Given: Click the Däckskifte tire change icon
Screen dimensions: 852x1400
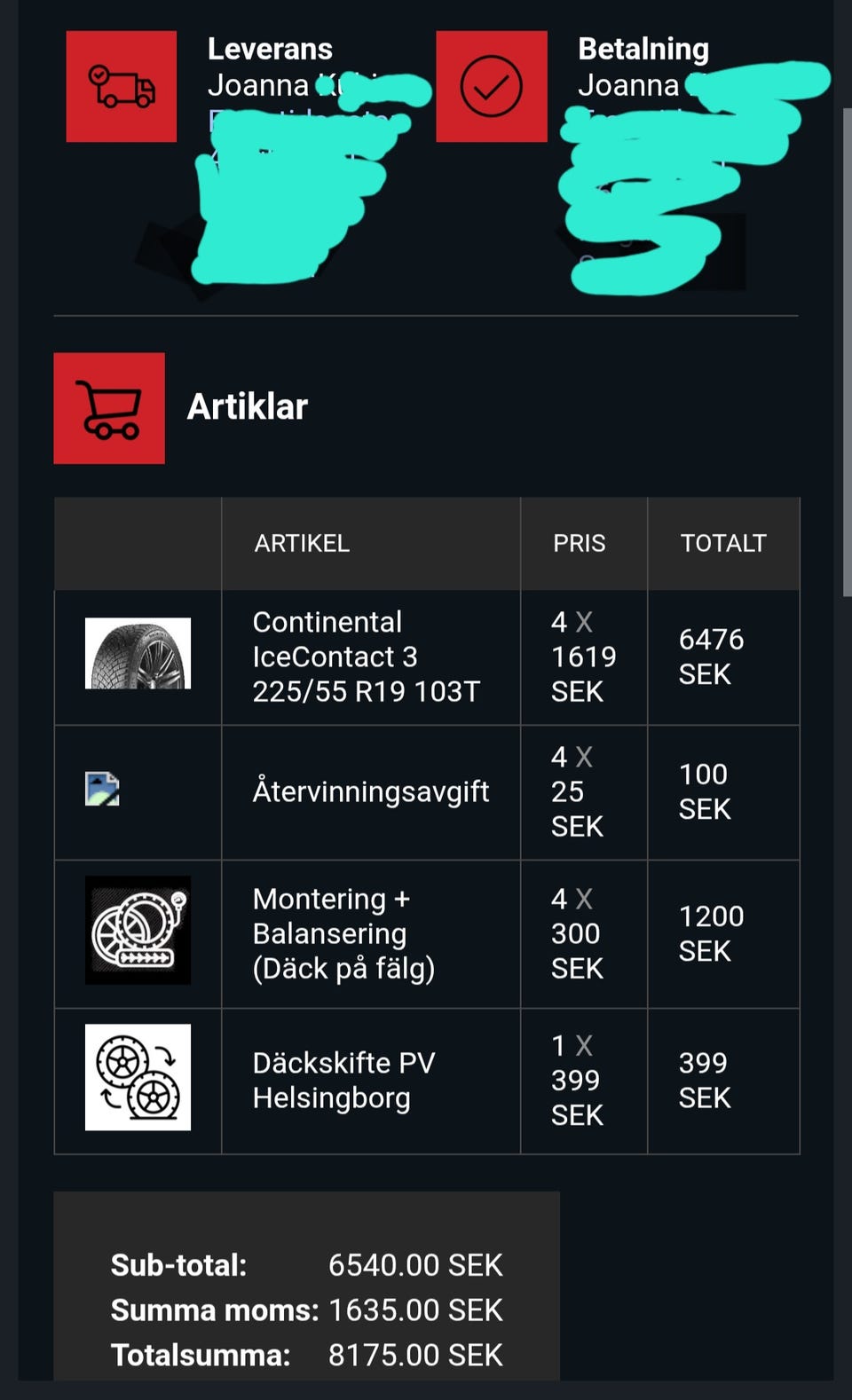Looking at the screenshot, I should (138, 1077).
